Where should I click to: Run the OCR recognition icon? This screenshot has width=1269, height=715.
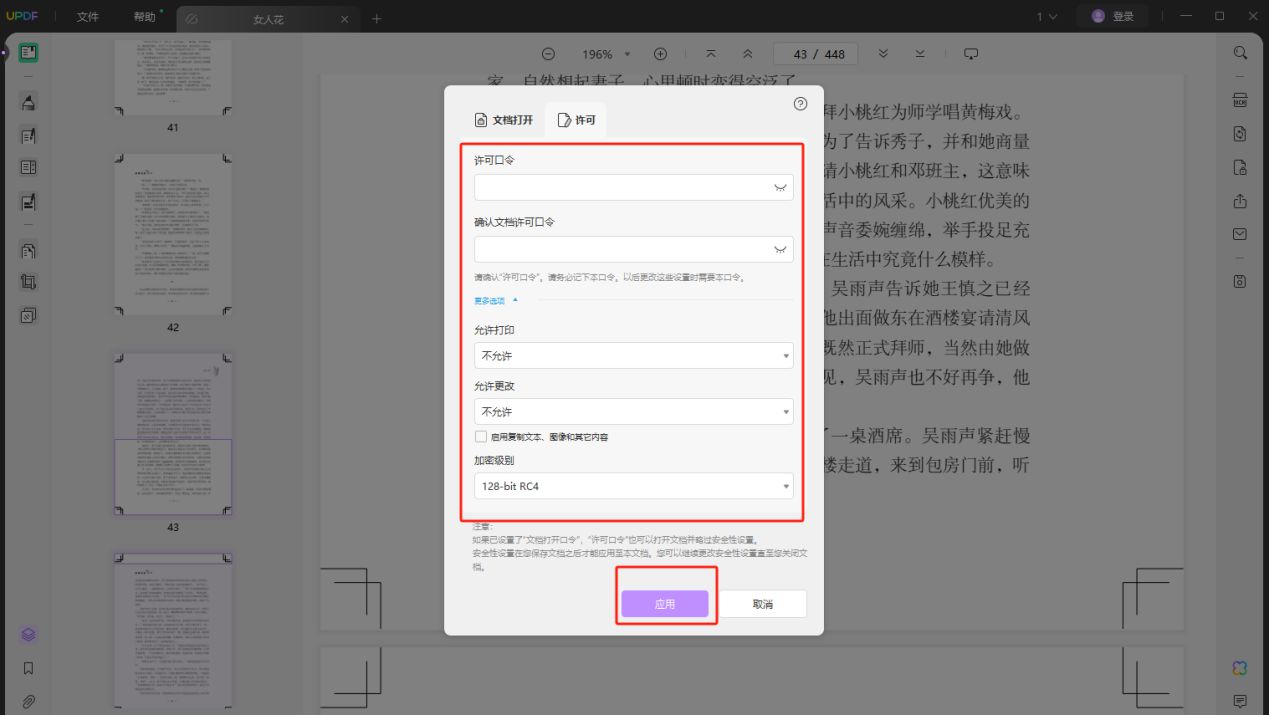1240,101
